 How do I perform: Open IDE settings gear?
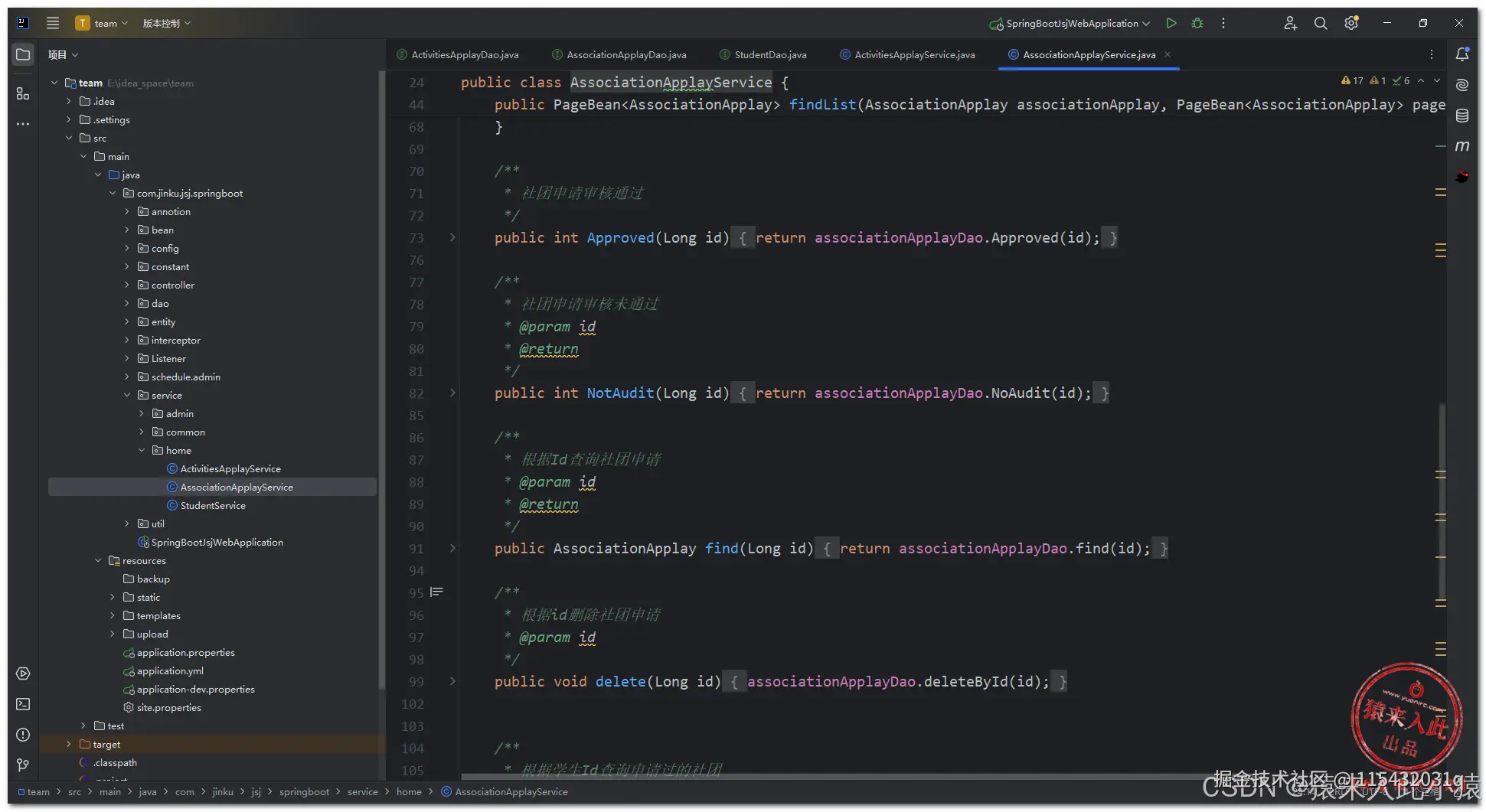(x=1352, y=23)
